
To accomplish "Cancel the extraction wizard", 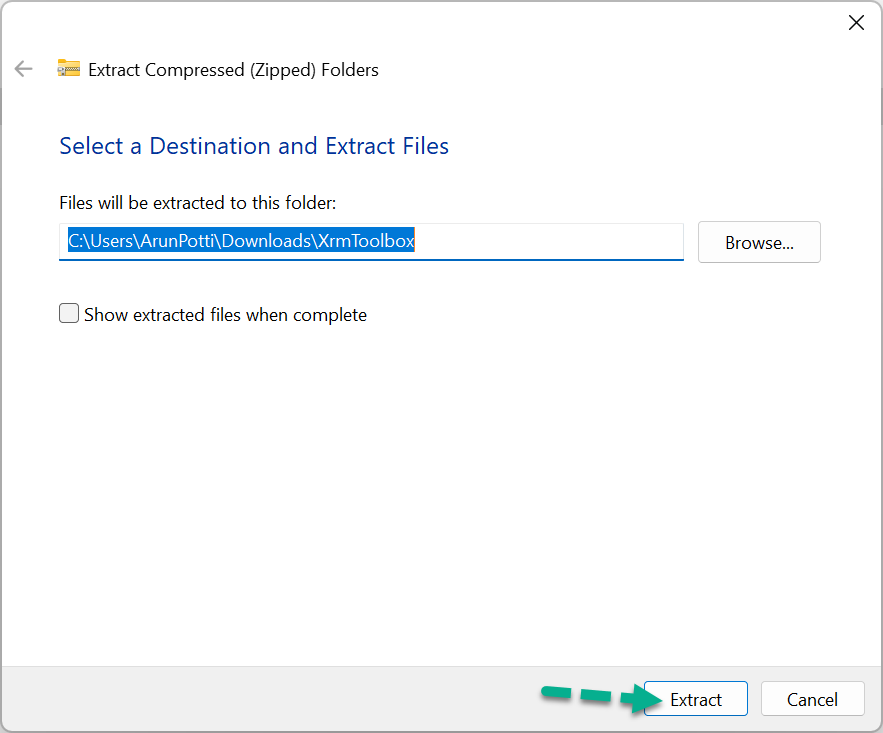I will pos(812,699).
